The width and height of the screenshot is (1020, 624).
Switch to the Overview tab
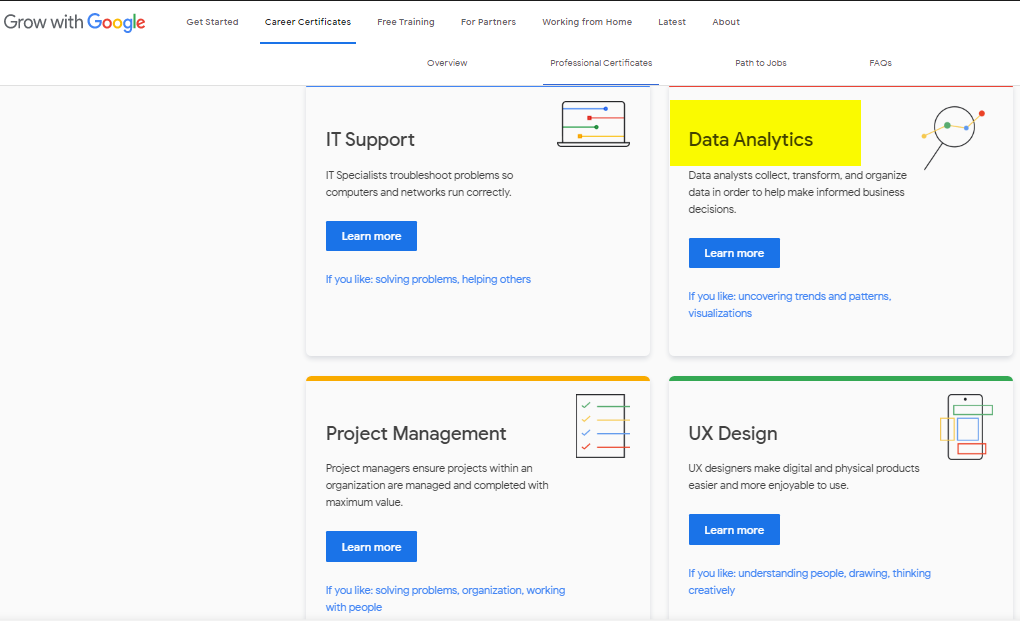coord(447,63)
